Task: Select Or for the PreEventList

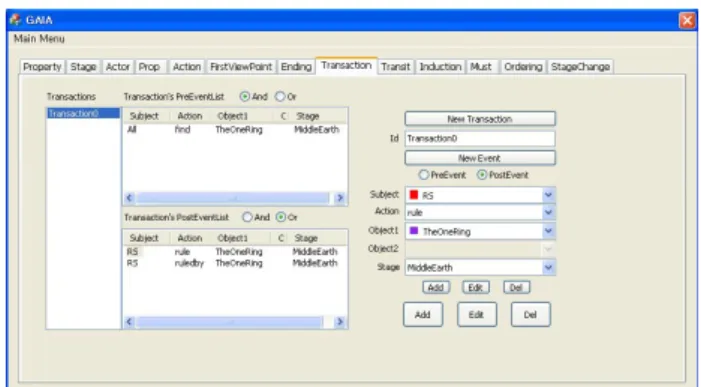Action: pyautogui.click(x=280, y=97)
